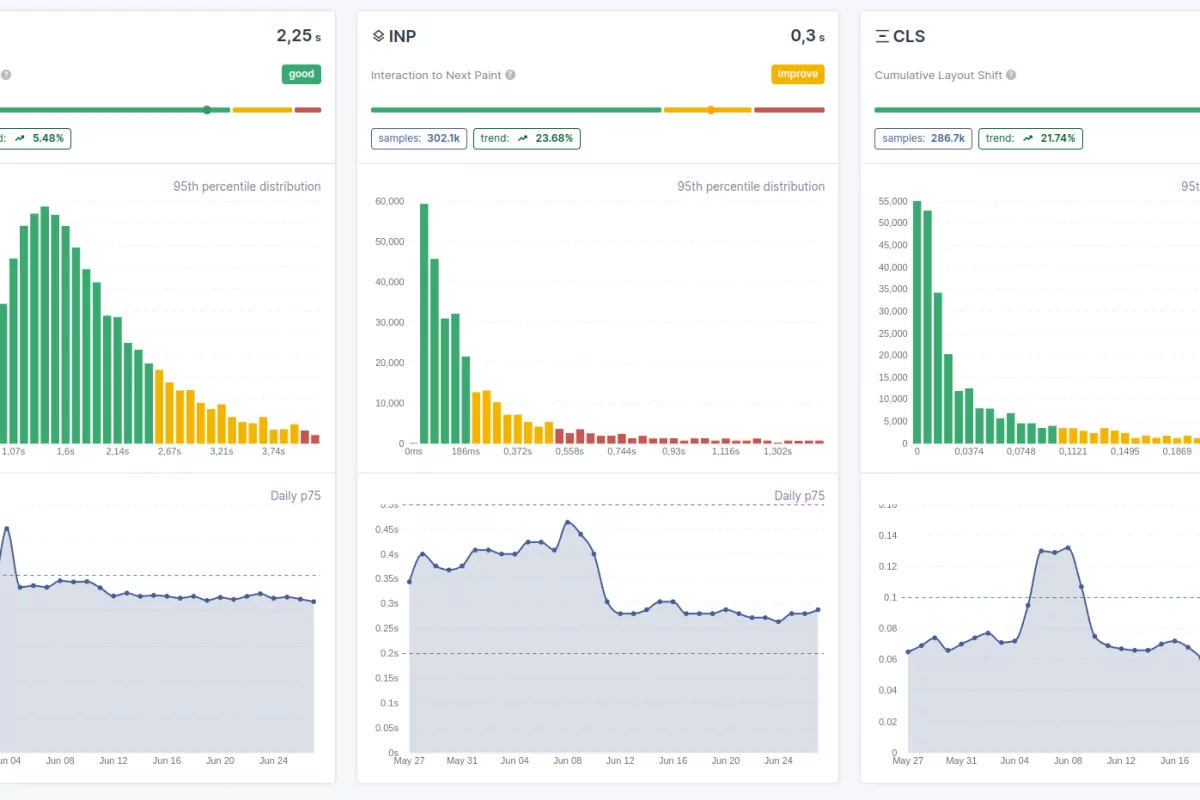The width and height of the screenshot is (1200, 800).
Task: Click the 95th percentile distribution label on INP chart
Action: 749,186
